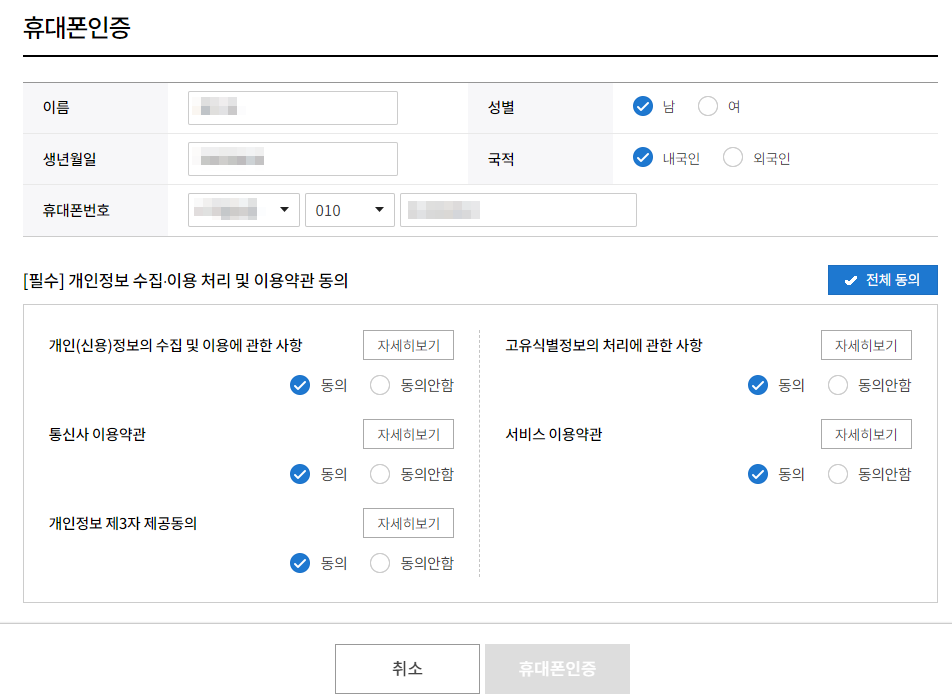
Task: Open 자세히보기 for 개인정보 제3자 제공동의
Action: [409, 523]
